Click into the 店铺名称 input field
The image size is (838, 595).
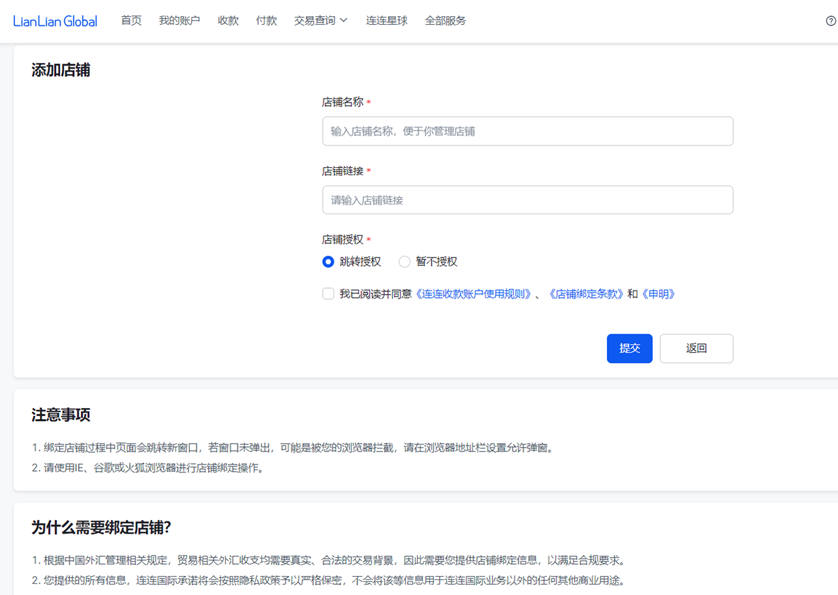[x=527, y=131]
